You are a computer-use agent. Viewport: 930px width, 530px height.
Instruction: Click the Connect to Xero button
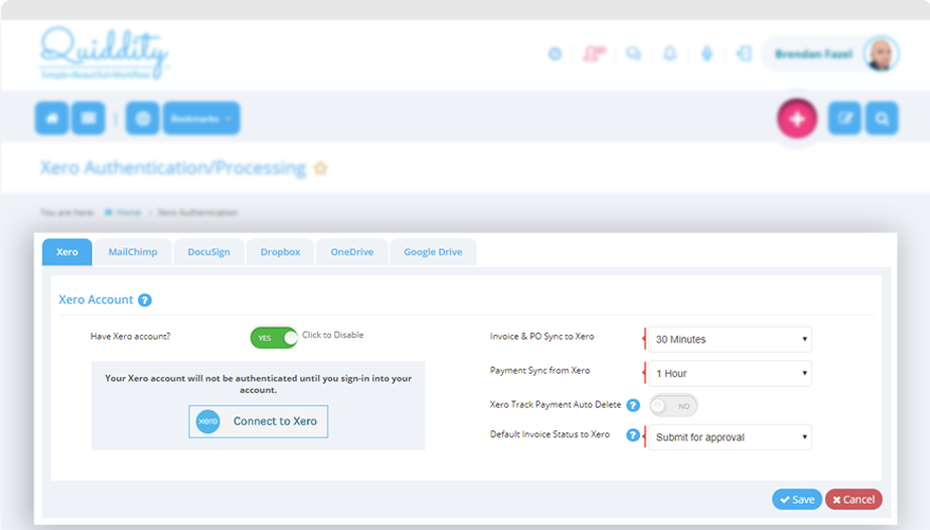pos(258,422)
